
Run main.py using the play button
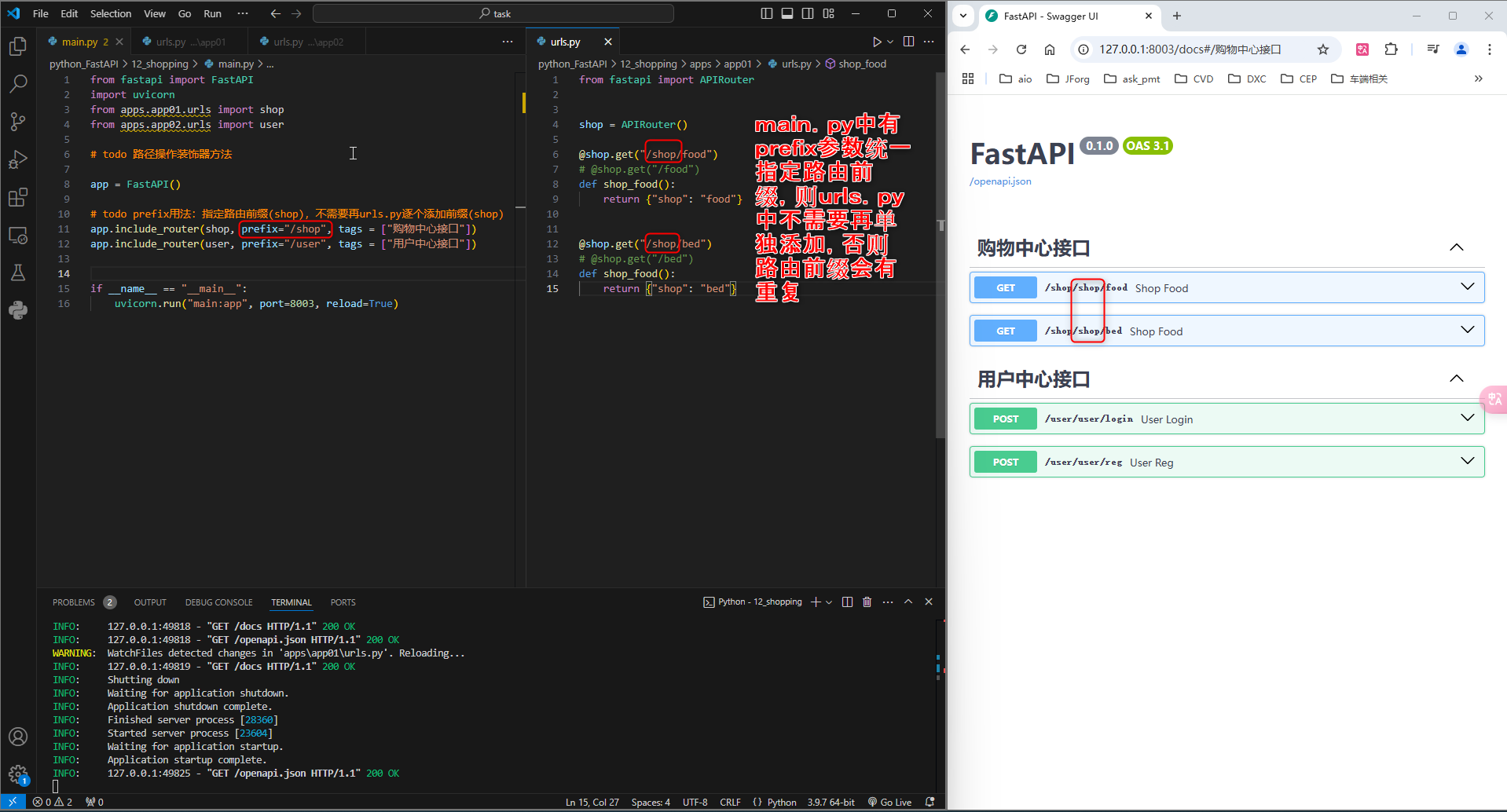876,41
